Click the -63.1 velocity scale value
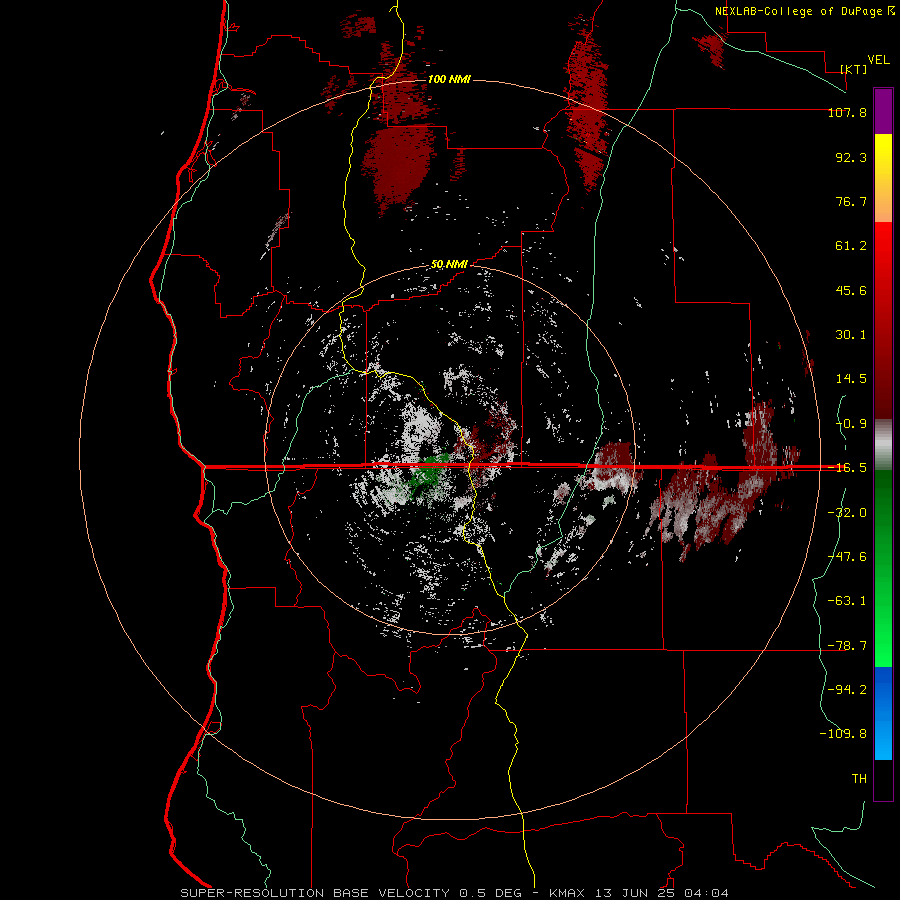This screenshot has height=900, width=900. pos(847,601)
